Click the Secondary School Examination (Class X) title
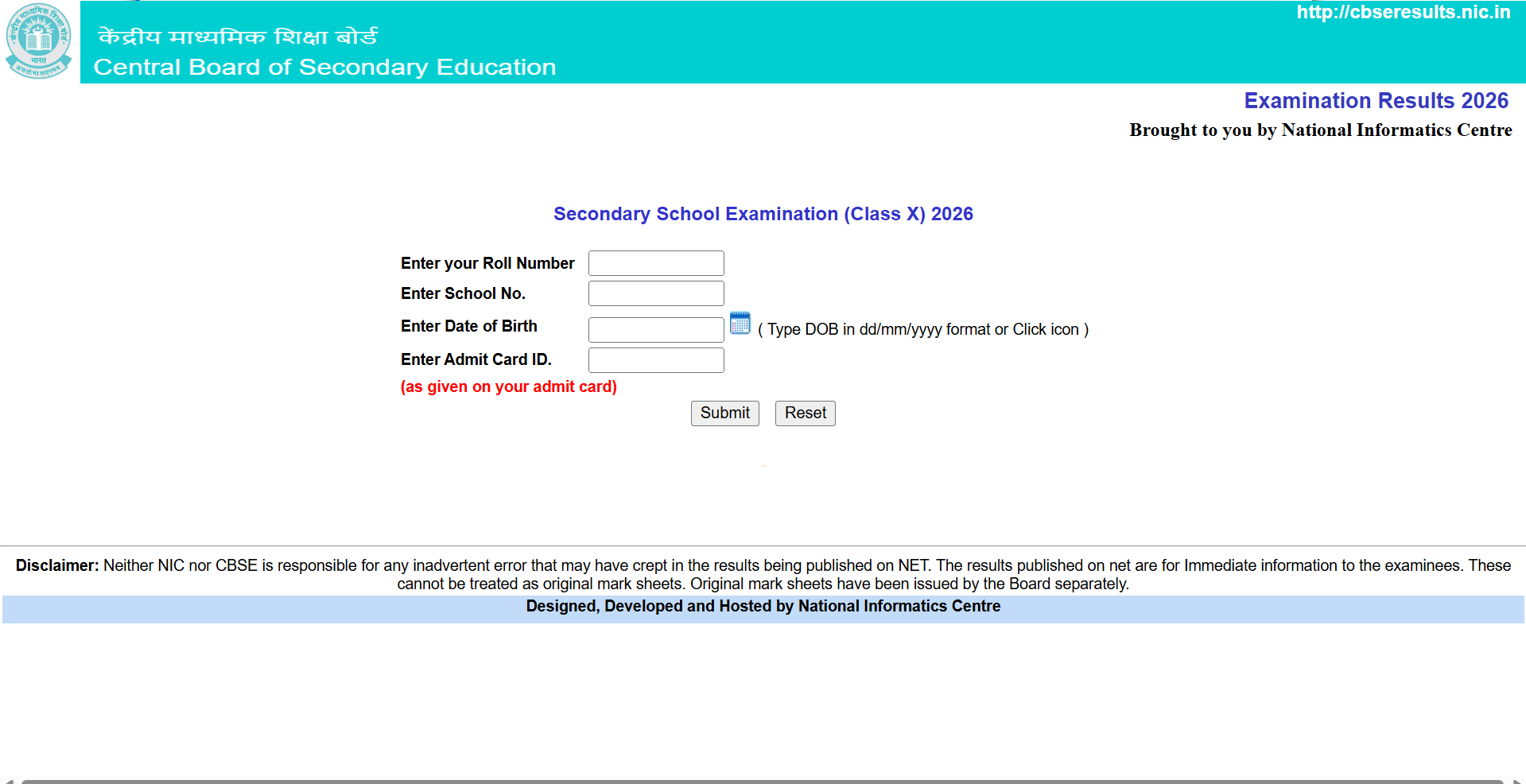 [763, 214]
